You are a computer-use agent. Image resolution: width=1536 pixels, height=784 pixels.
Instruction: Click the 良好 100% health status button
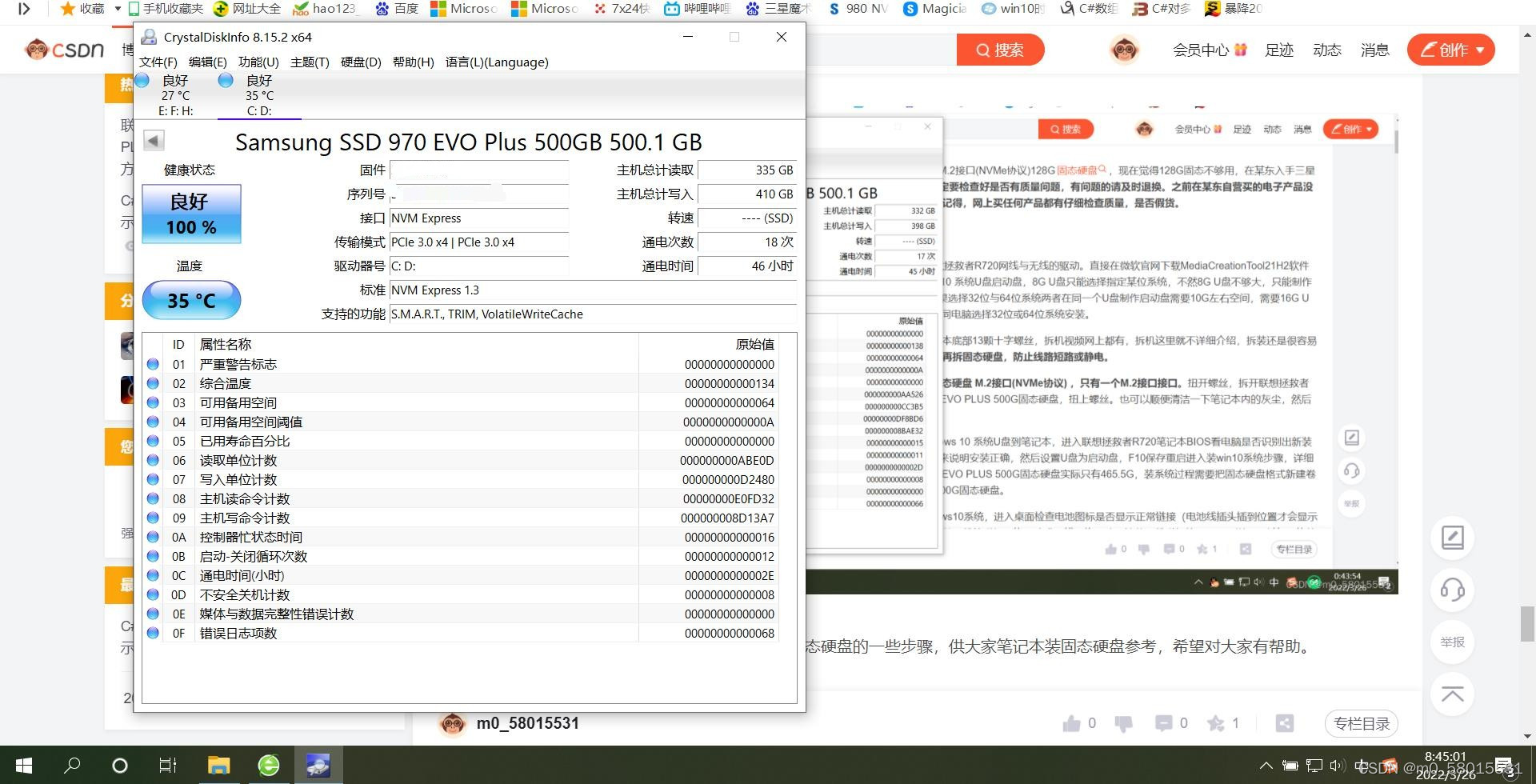[x=191, y=214]
